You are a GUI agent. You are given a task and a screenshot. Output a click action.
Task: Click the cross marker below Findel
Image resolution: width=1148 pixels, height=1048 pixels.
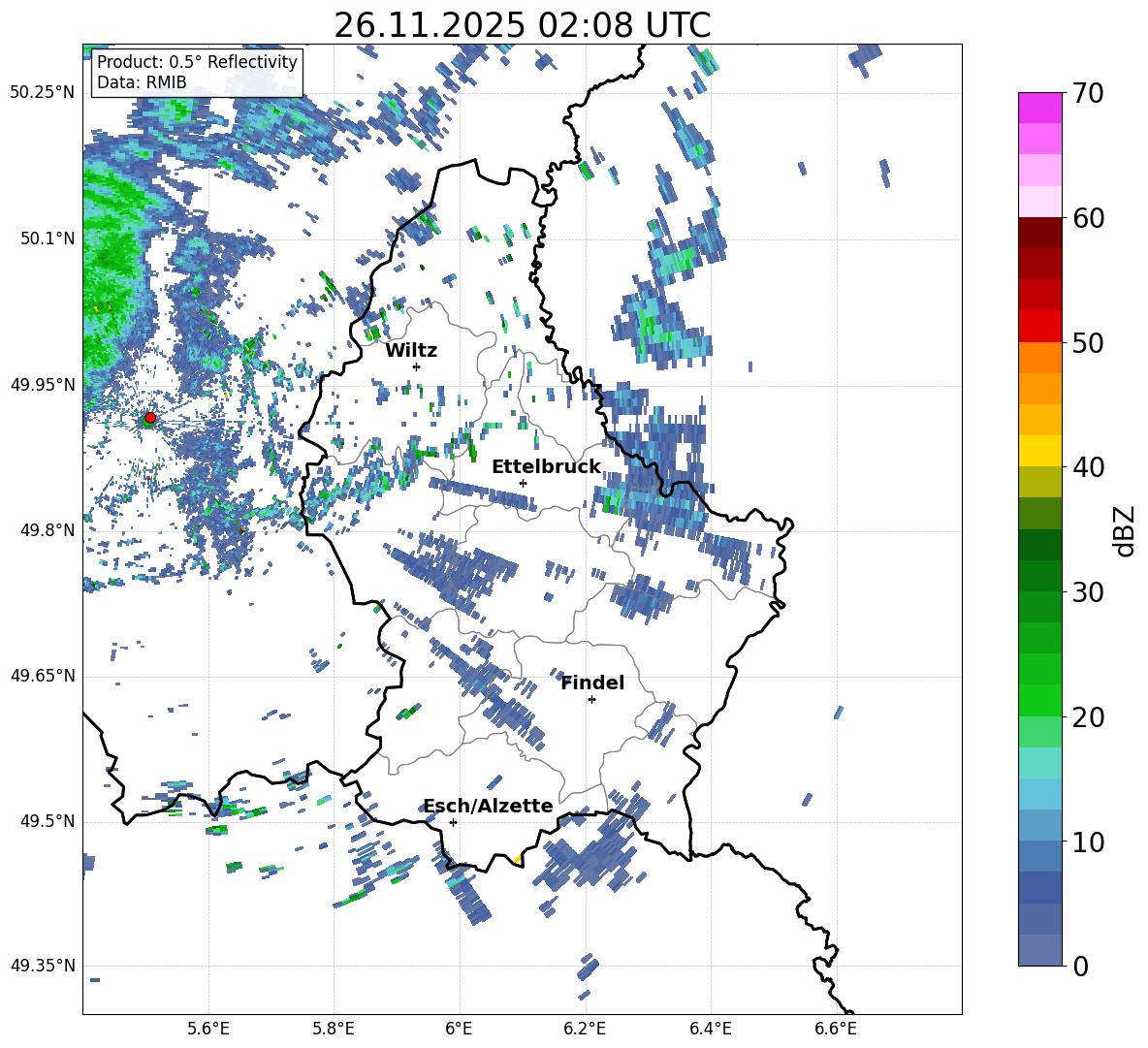pyautogui.click(x=591, y=700)
